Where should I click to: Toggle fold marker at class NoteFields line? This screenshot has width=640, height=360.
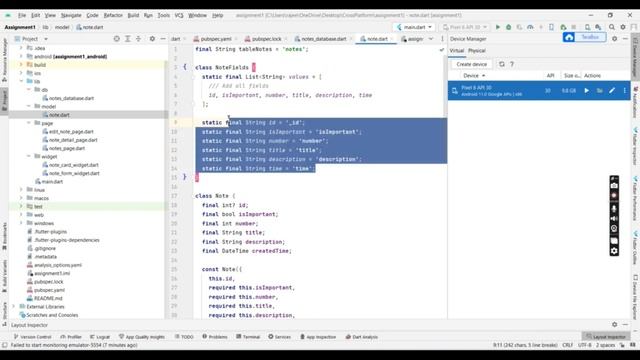pos(185,67)
